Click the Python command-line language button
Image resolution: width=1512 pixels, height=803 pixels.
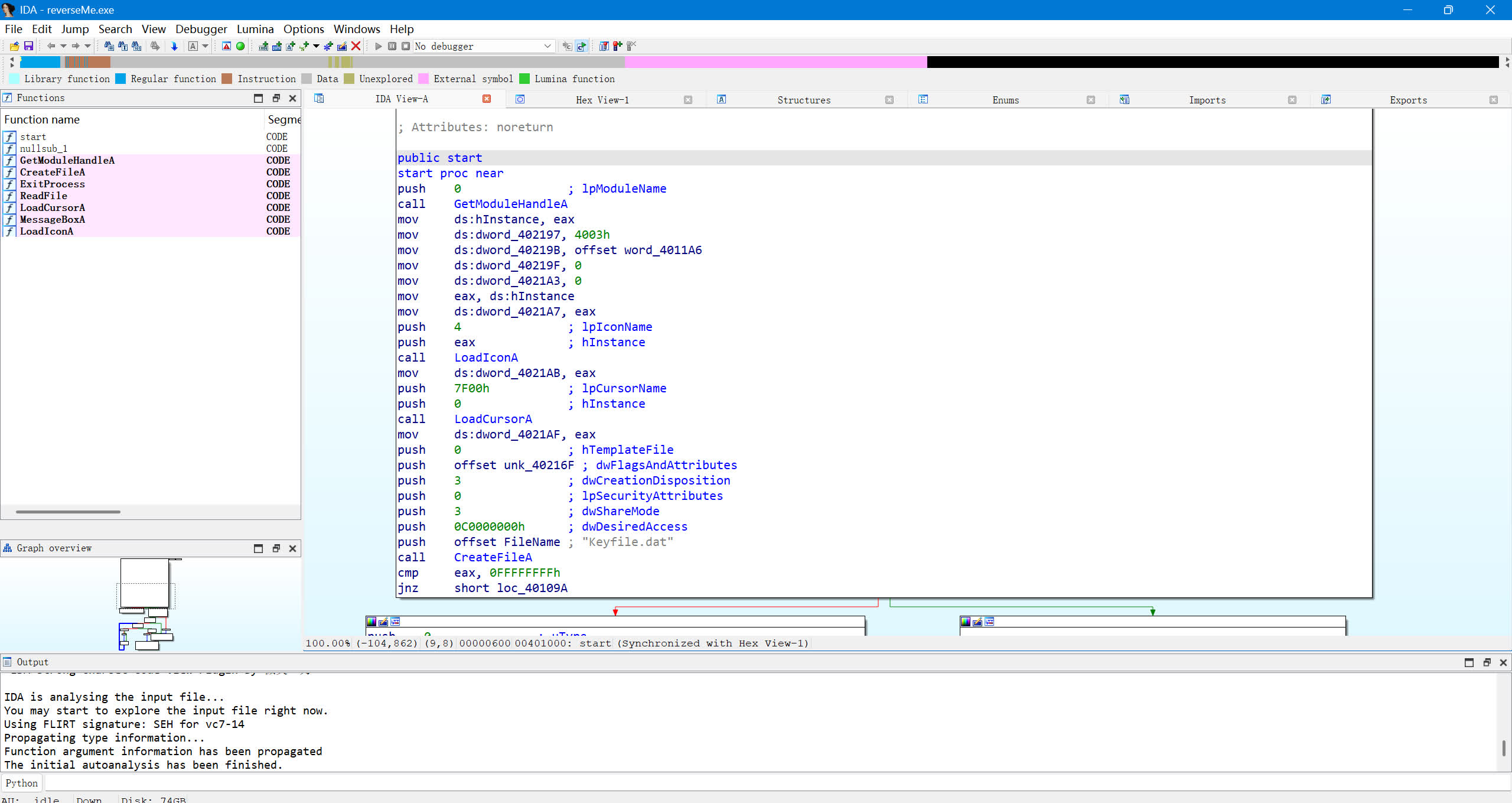click(x=22, y=783)
